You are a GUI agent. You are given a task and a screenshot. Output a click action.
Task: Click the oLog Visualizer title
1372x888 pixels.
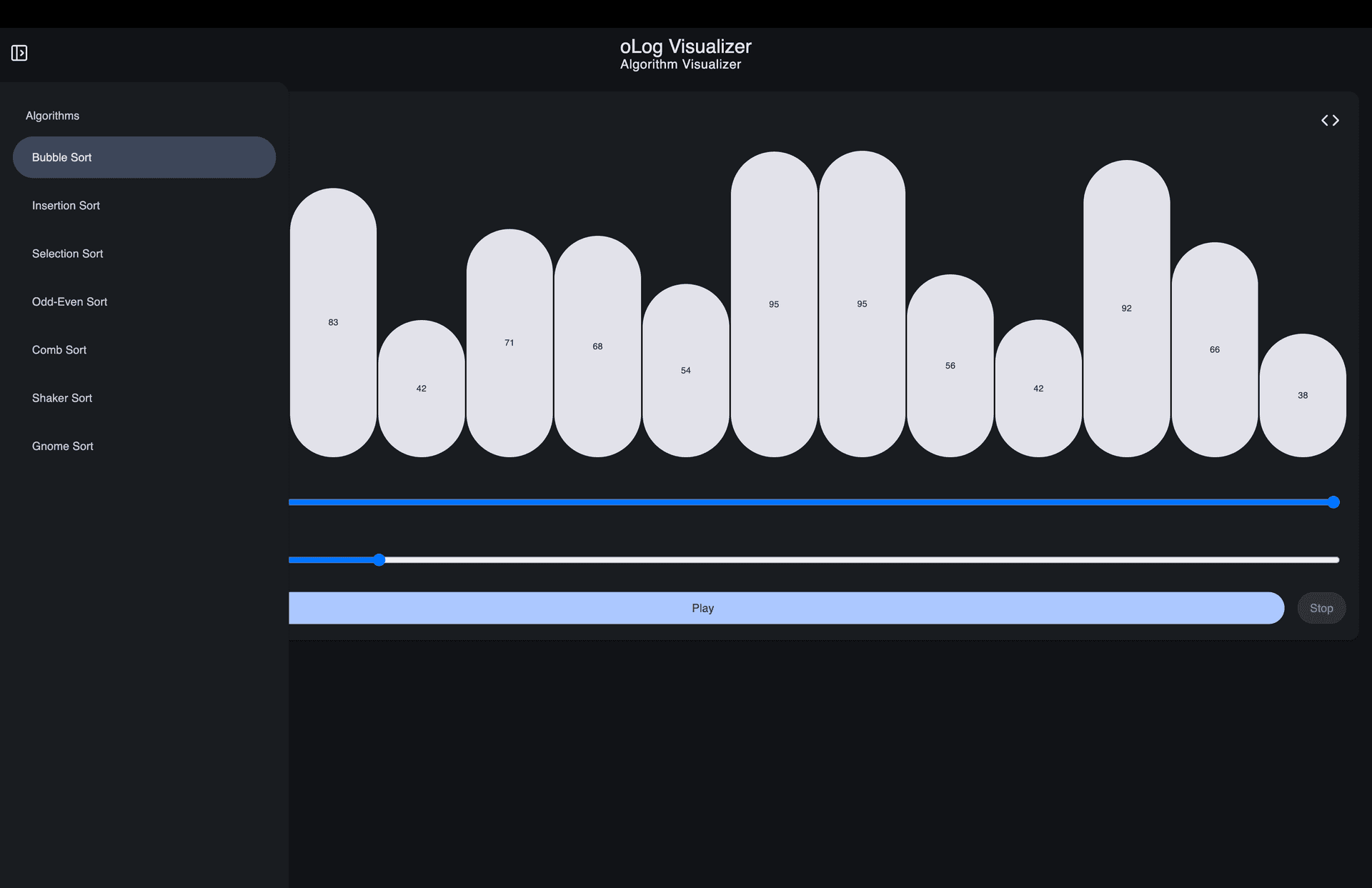[x=685, y=46]
